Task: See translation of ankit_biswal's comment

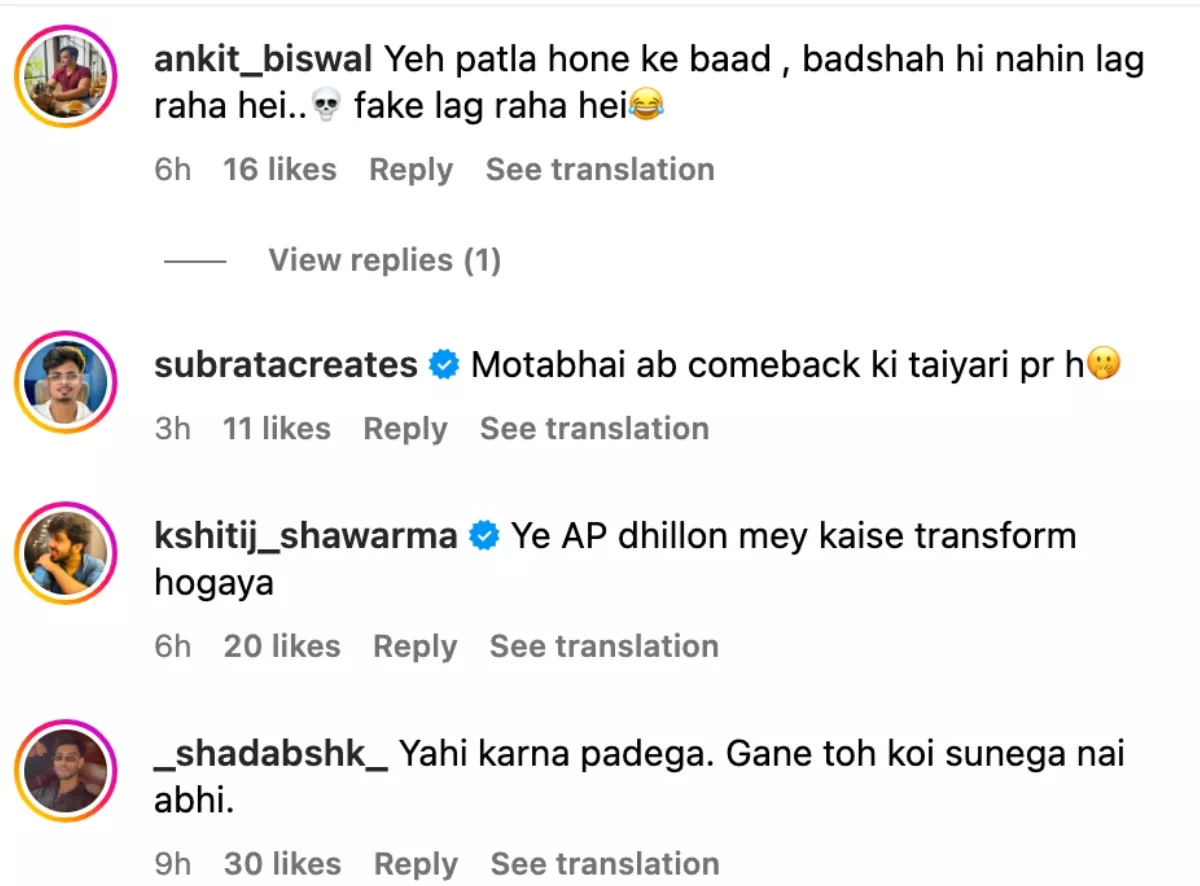Action: 600,170
